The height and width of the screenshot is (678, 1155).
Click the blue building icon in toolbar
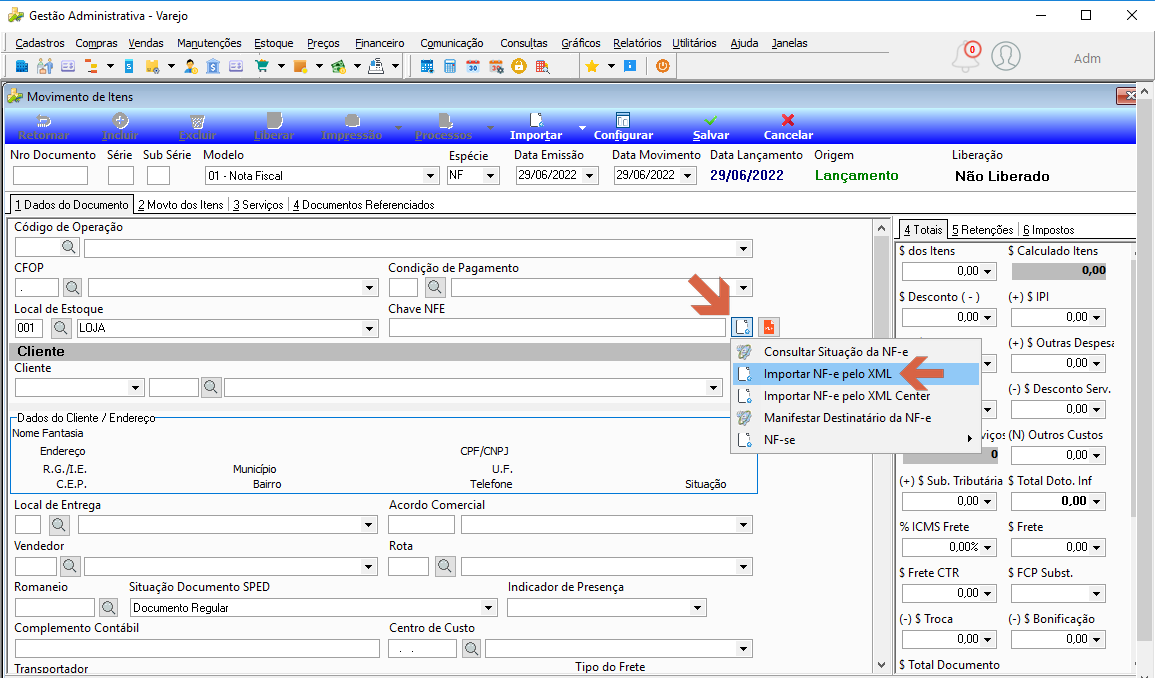coord(21,66)
